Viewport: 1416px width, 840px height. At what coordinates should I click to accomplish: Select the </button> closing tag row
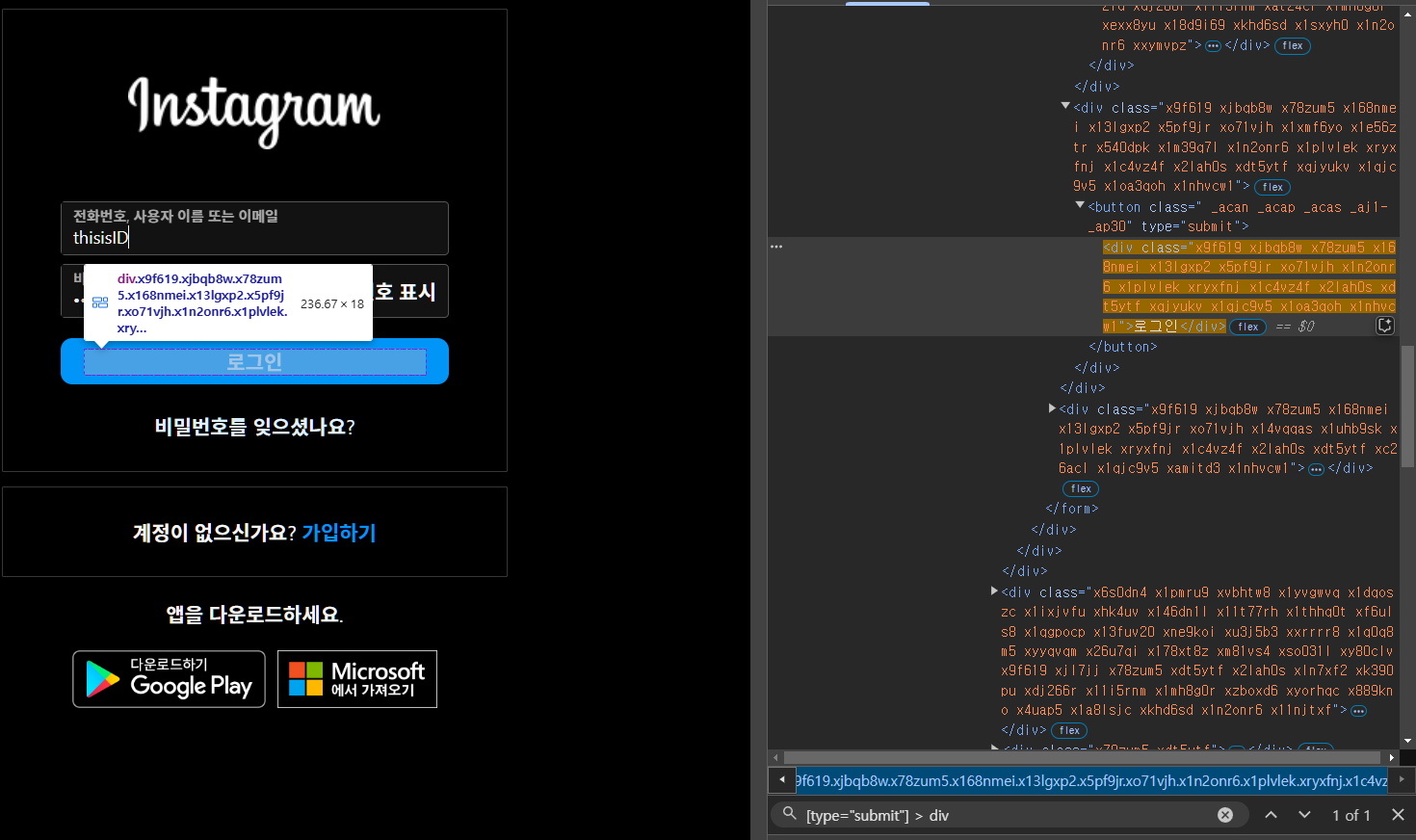click(x=1123, y=347)
